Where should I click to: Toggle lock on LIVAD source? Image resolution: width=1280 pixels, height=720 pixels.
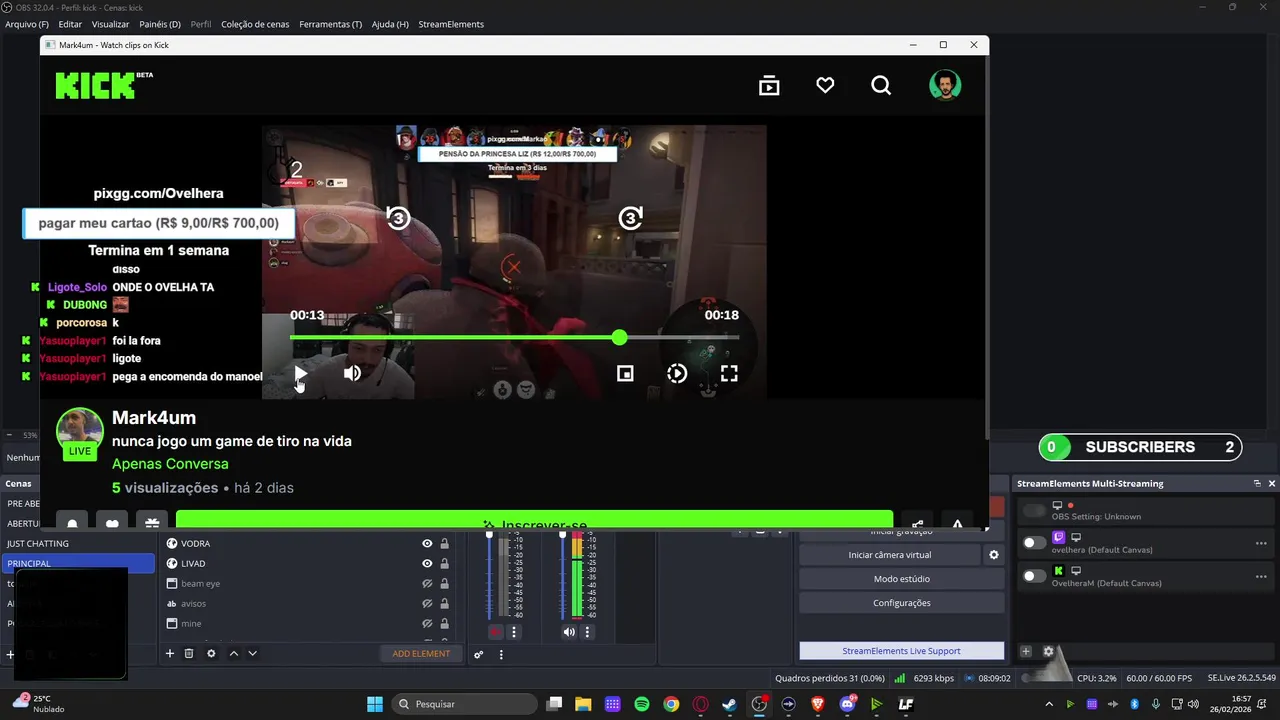pyautogui.click(x=444, y=563)
